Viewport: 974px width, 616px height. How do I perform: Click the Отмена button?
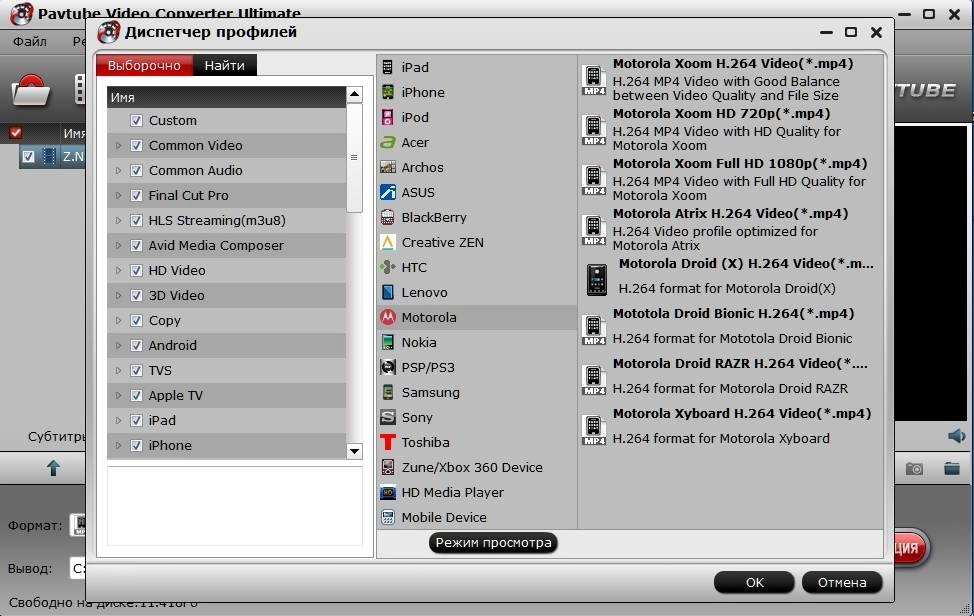(x=842, y=582)
